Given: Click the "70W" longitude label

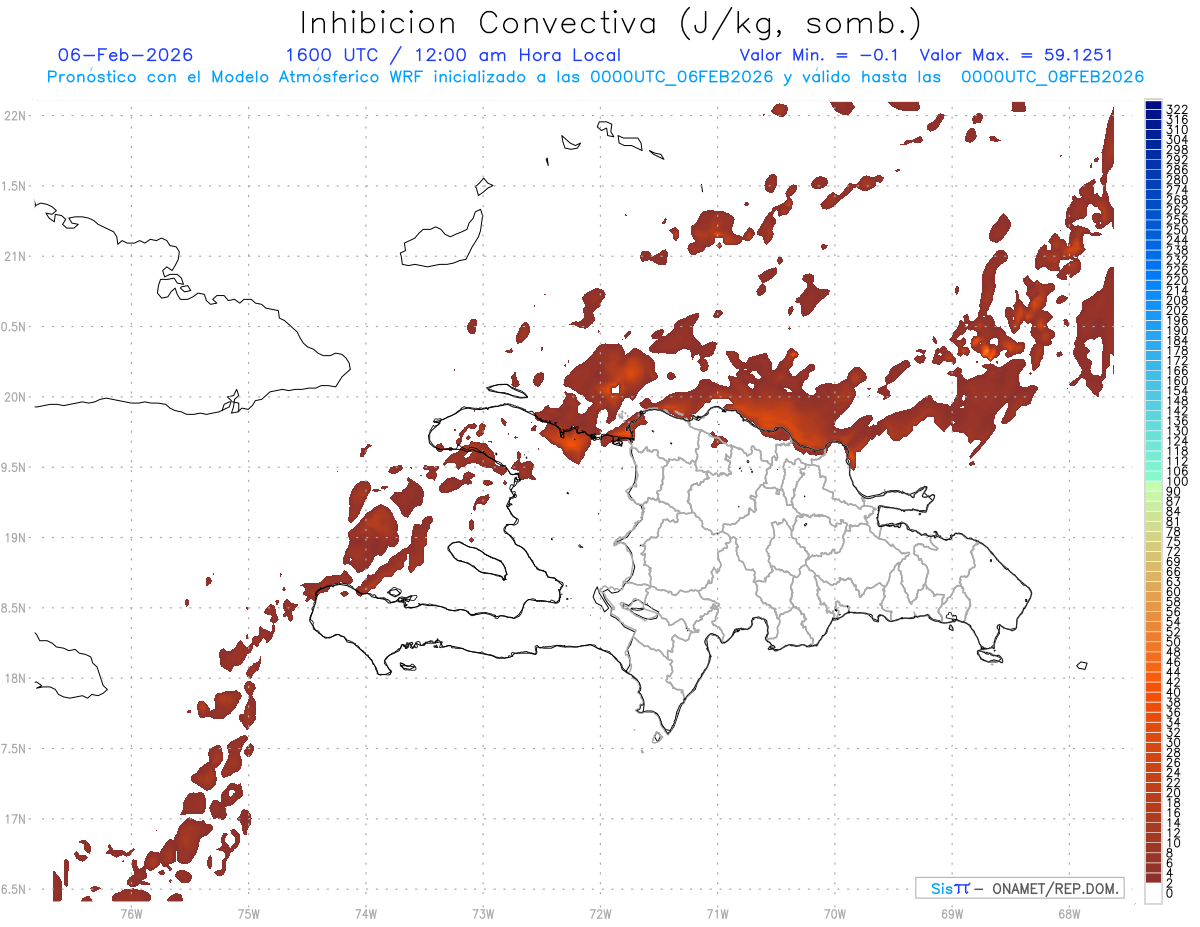Looking at the screenshot, I should (835, 913).
